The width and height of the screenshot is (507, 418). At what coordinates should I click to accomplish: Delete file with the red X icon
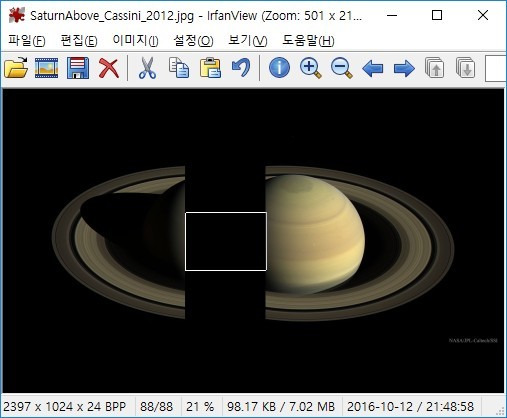click(109, 68)
